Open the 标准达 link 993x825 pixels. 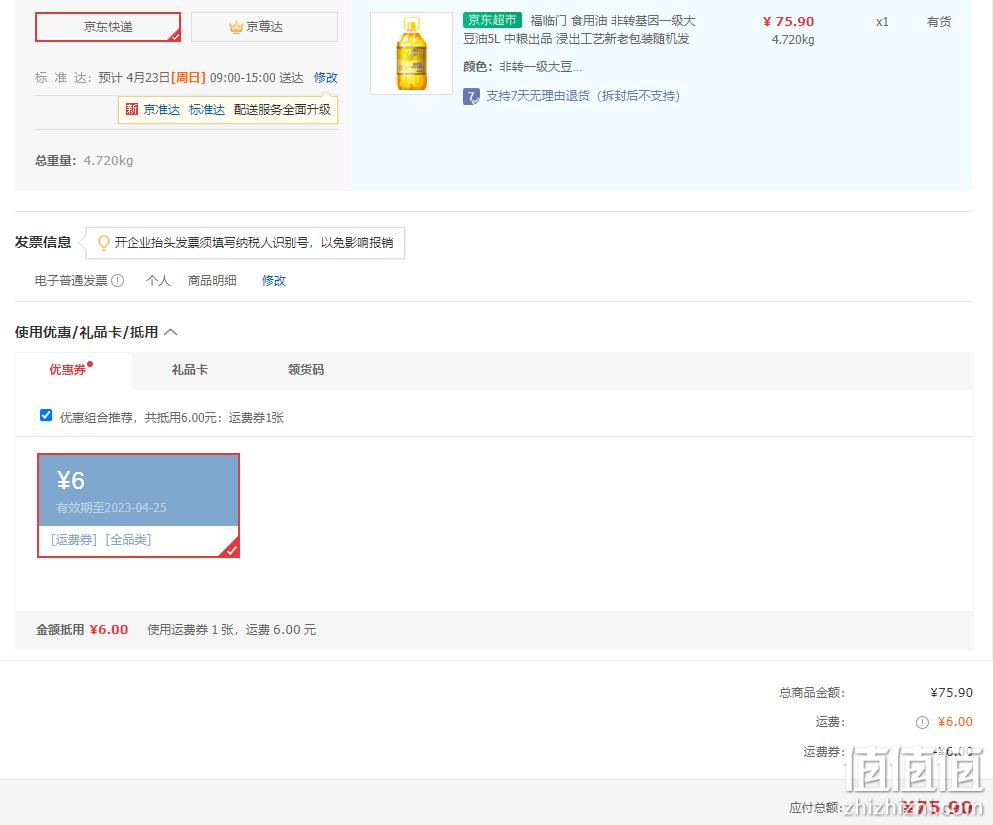[206, 110]
